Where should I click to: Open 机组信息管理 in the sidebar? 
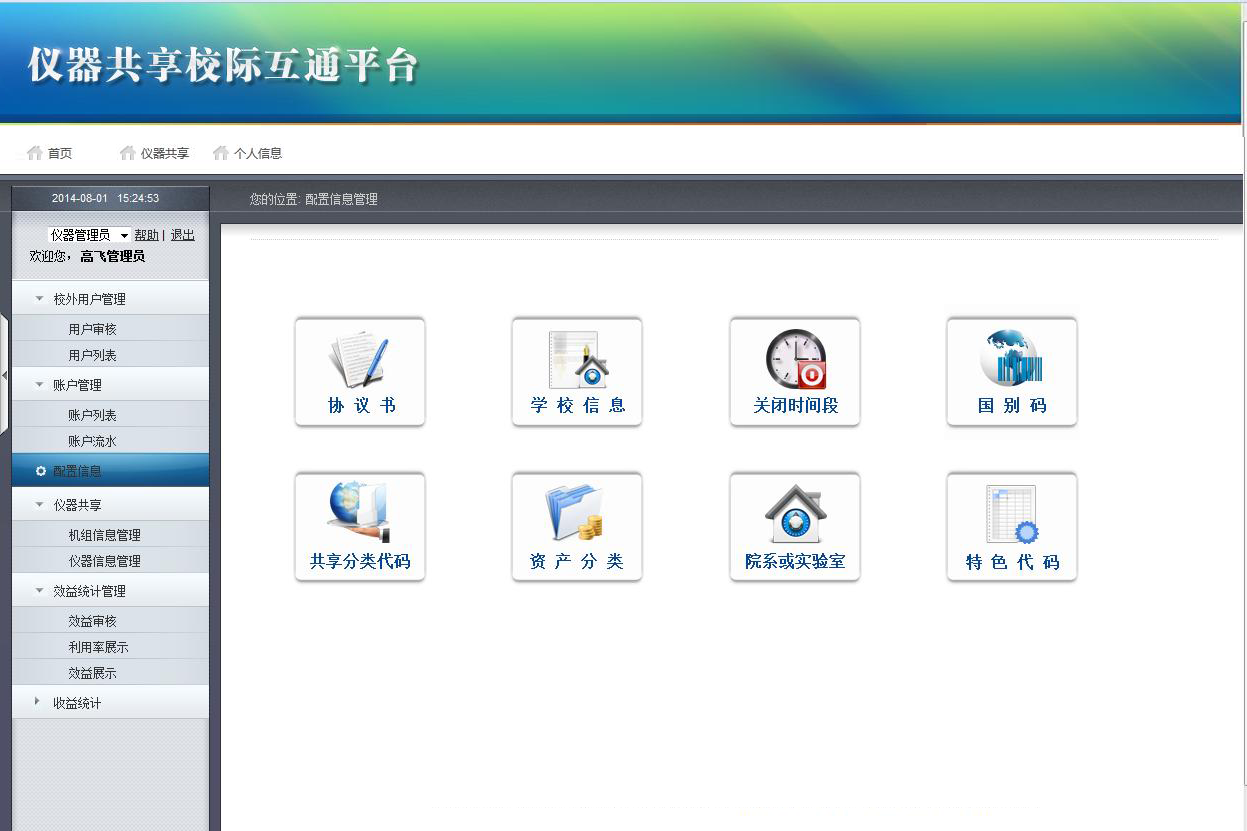click(x=104, y=535)
